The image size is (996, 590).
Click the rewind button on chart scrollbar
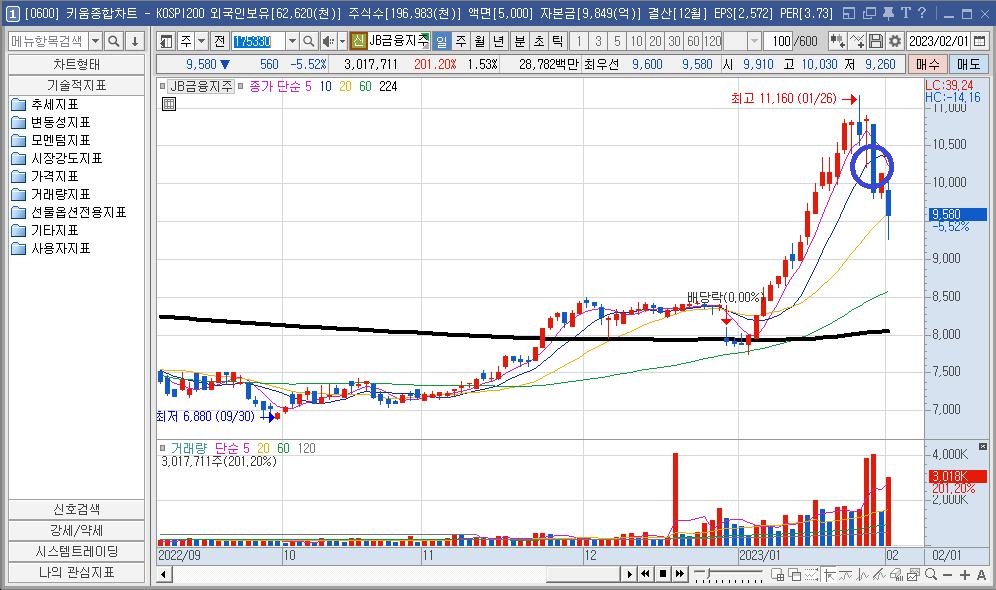point(645,574)
